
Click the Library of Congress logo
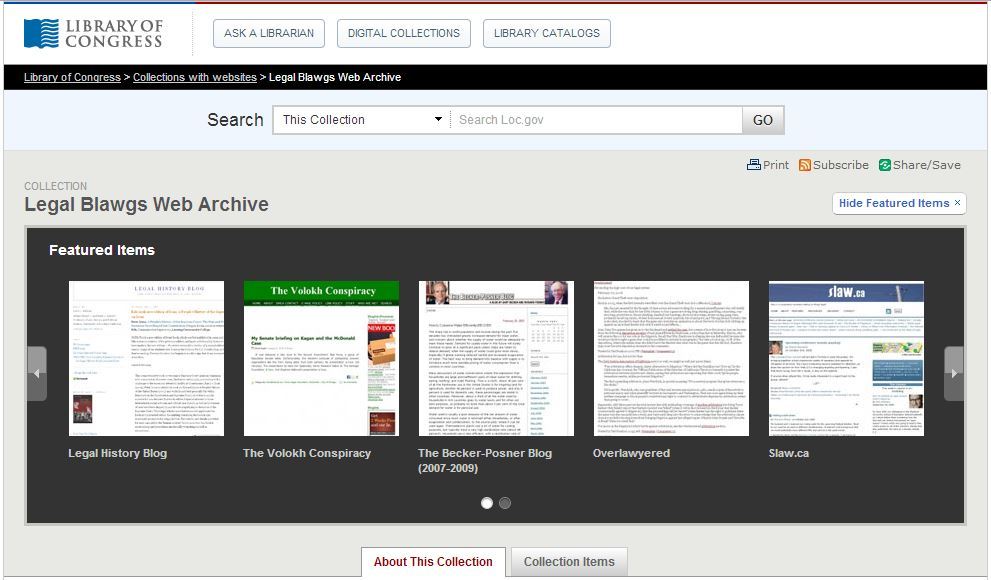[94, 33]
